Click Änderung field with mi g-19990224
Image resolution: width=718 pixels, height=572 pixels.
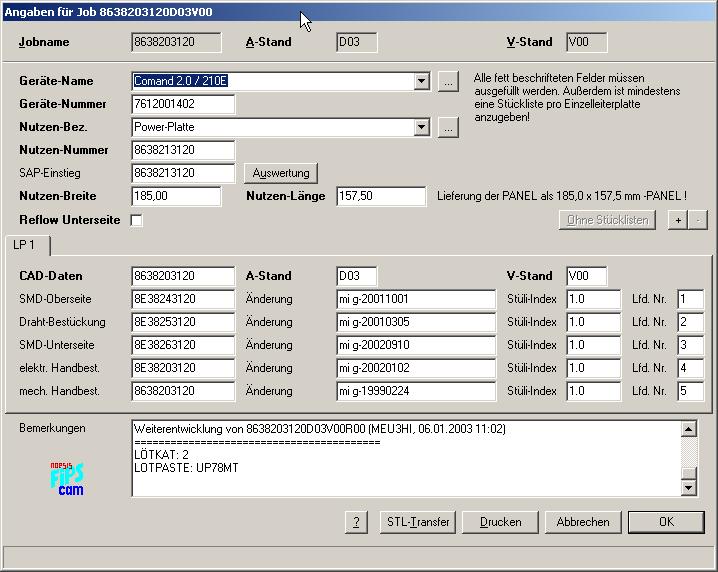click(416, 391)
